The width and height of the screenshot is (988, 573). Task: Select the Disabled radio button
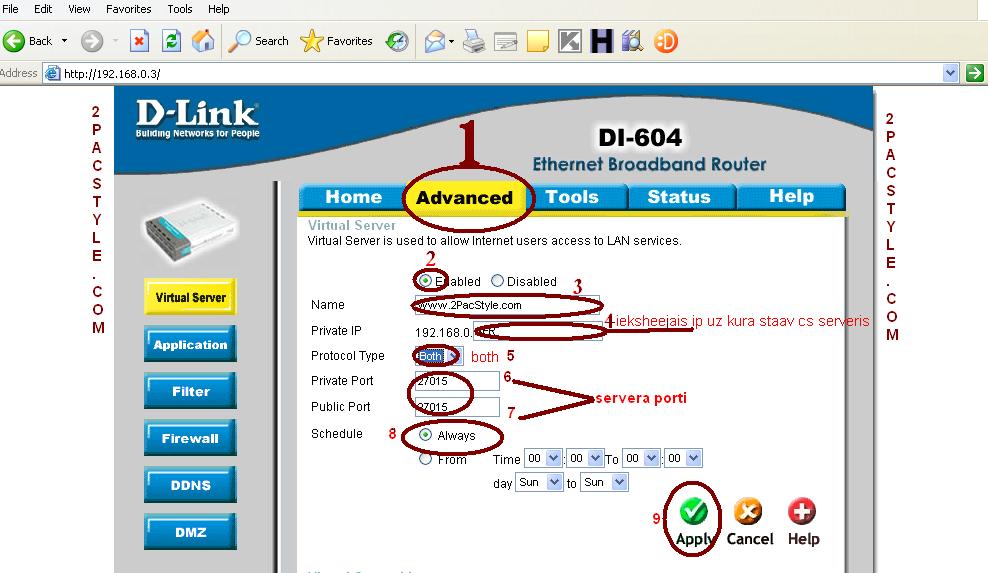pos(497,281)
